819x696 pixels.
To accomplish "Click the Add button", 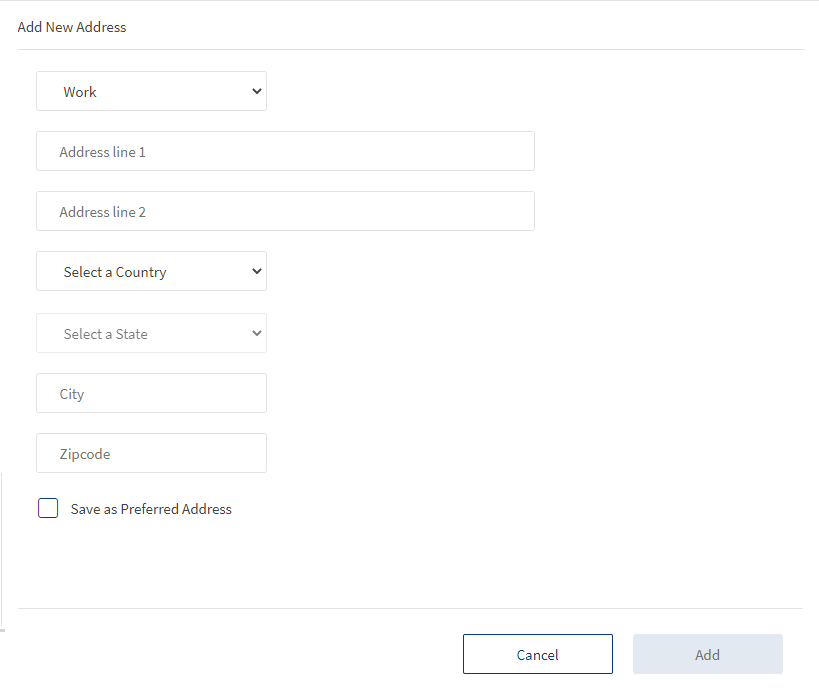I will coord(707,654).
